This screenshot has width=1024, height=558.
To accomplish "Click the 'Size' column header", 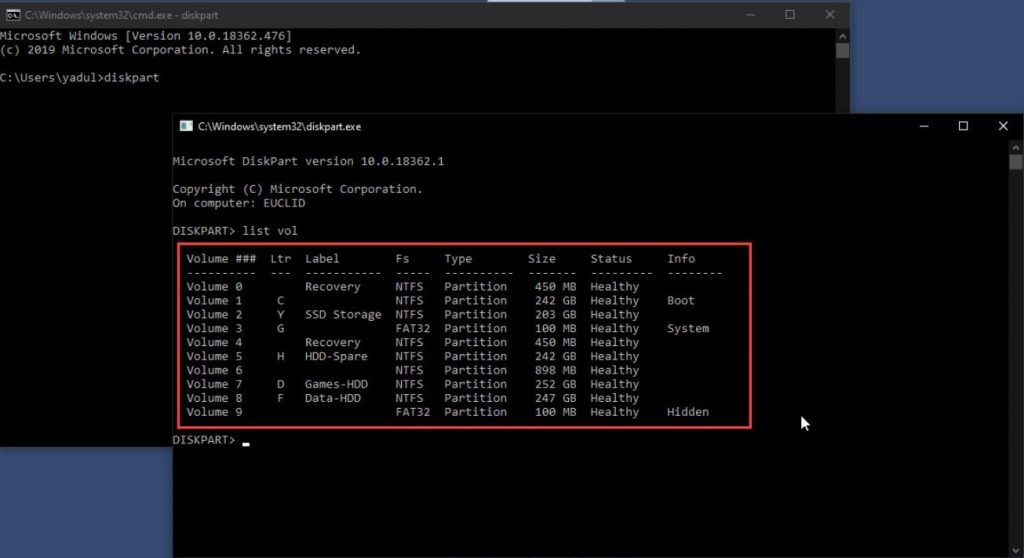I will [x=541, y=259].
